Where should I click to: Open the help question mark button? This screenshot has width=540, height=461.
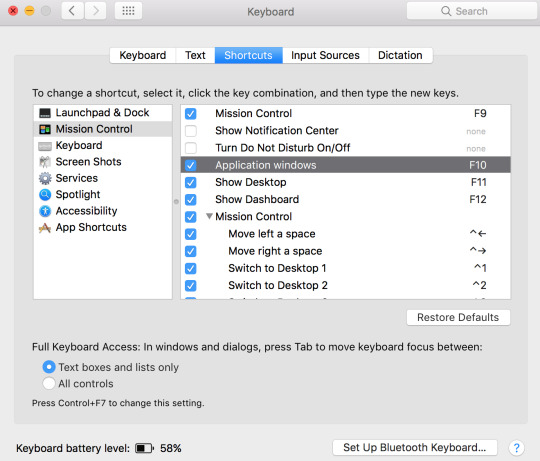pos(516,448)
